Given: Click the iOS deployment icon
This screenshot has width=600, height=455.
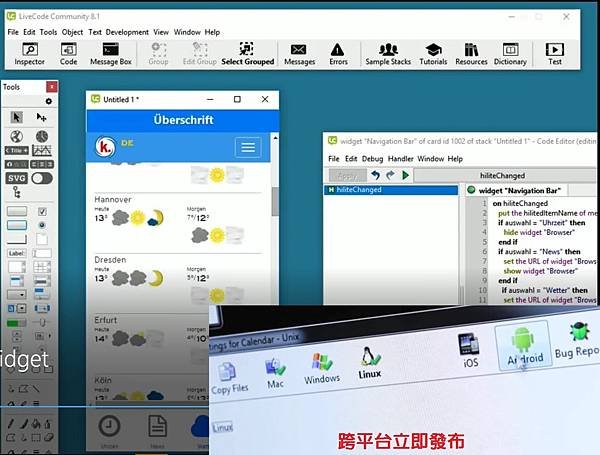Looking at the screenshot, I should 470,350.
